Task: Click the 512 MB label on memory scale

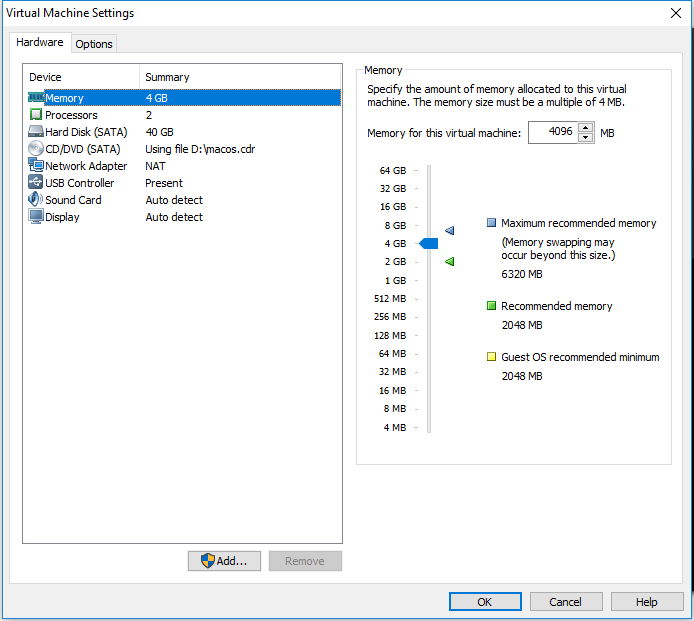Action: coord(390,298)
